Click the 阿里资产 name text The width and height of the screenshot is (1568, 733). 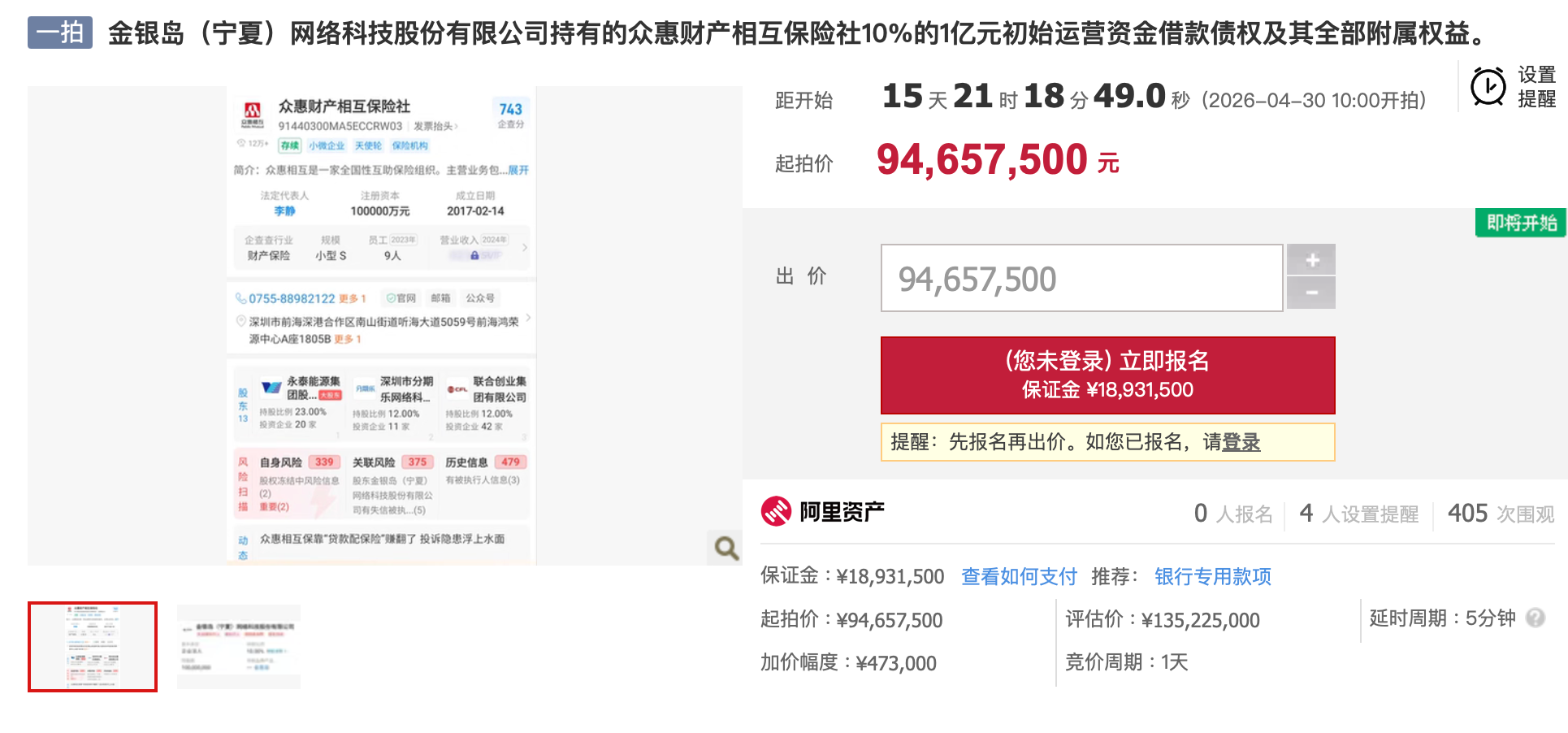[x=842, y=512]
